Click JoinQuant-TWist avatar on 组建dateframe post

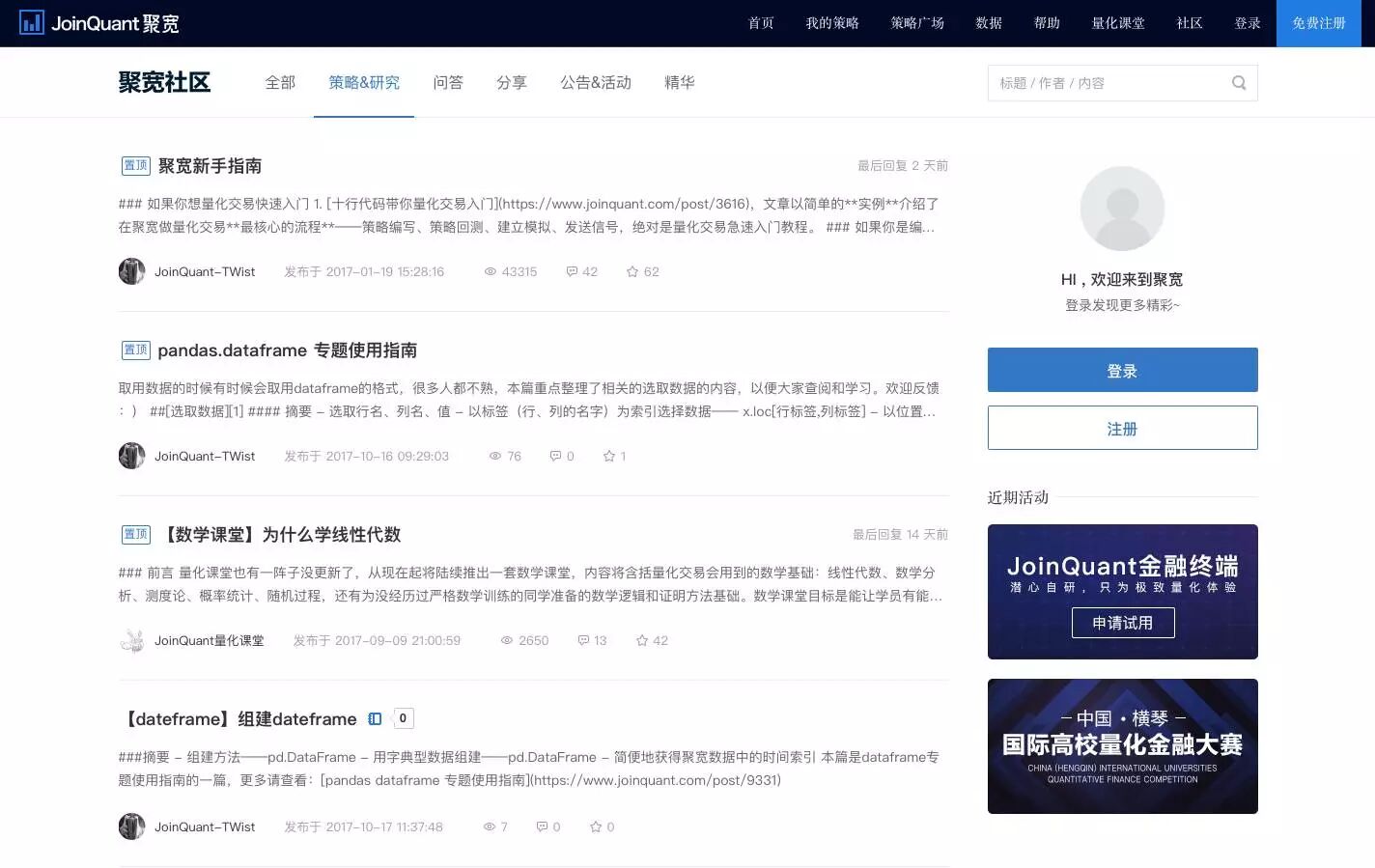[x=131, y=826]
